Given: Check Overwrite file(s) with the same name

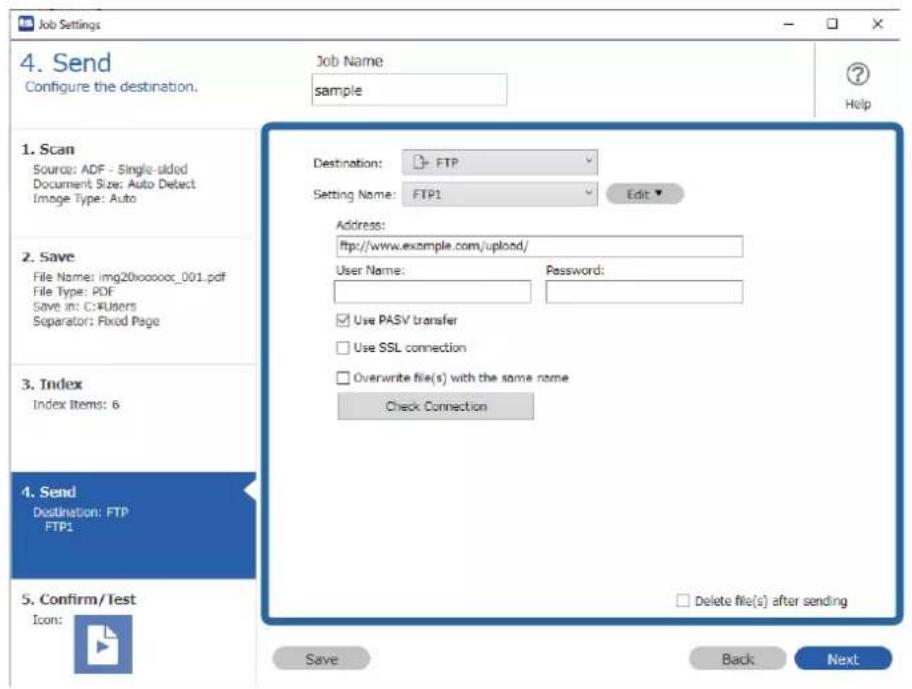Looking at the screenshot, I should [x=343, y=378].
